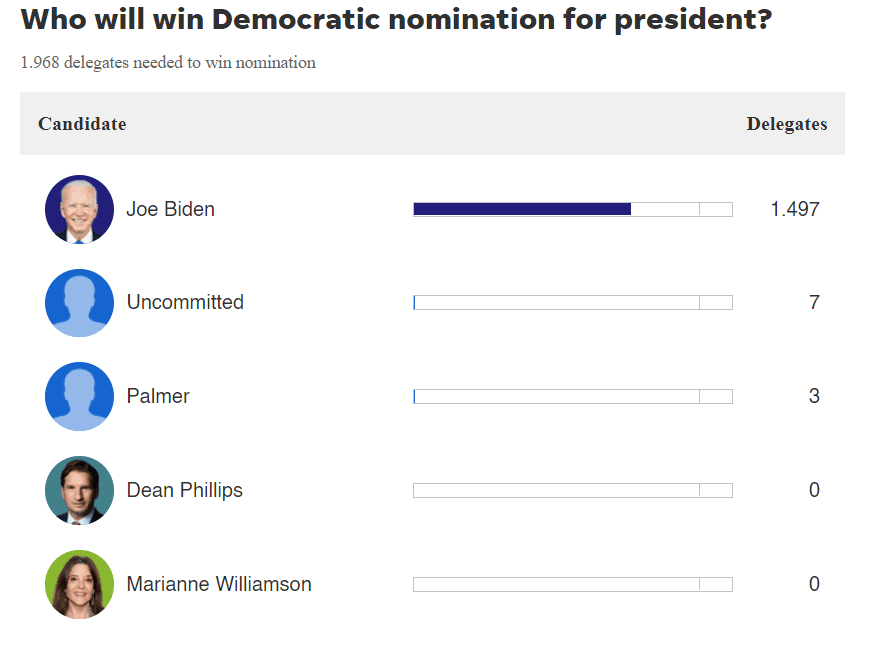
Task: Click Joe Biden's portrait photo
Action: click(79, 209)
